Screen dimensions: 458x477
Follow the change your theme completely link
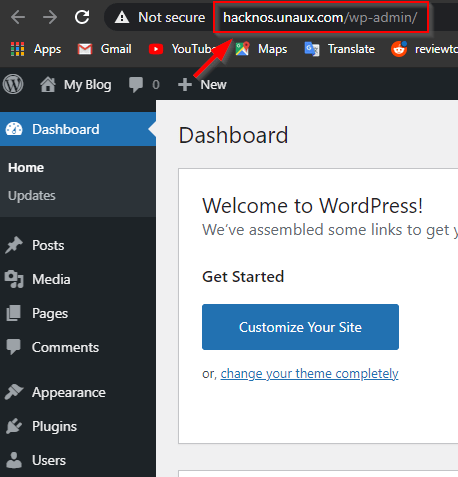point(309,374)
